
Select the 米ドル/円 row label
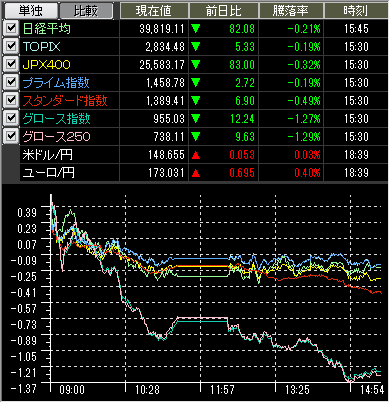(47, 155)
